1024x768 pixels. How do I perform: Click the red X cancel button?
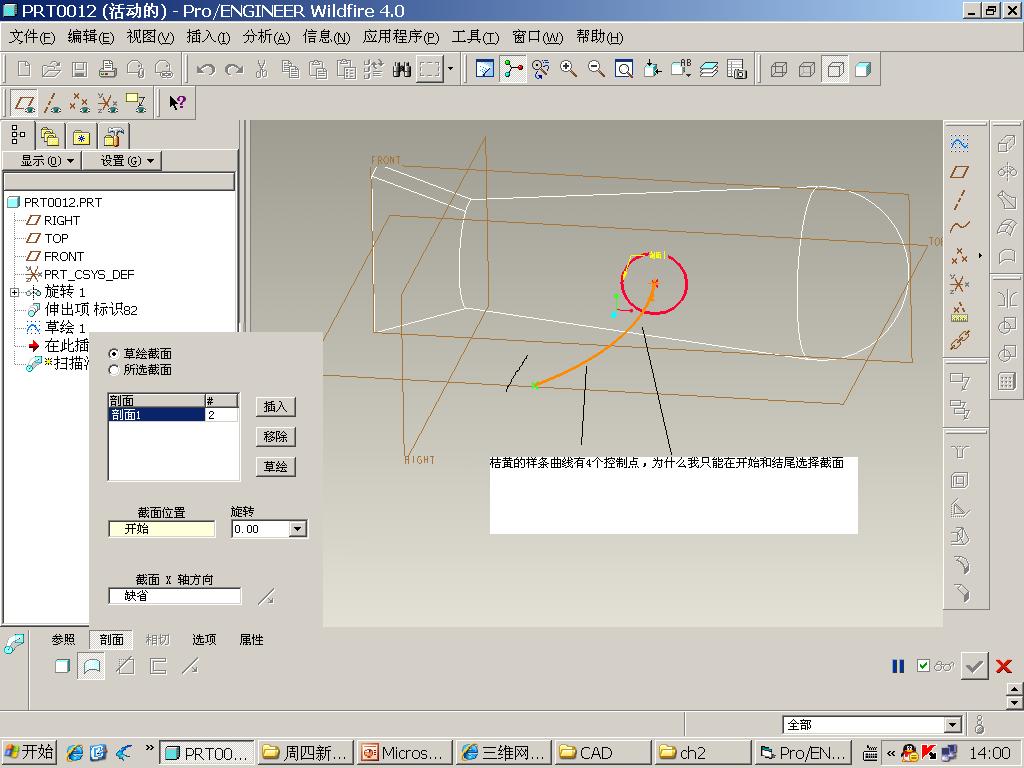pos(1004,666)
